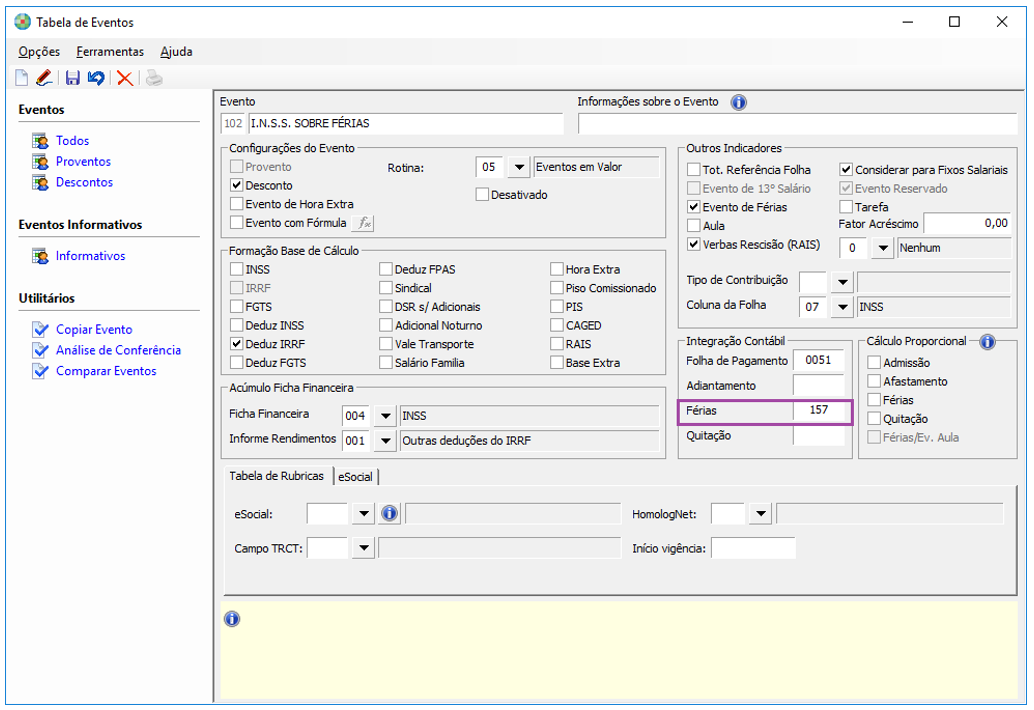
Task: Open Análise de Conferência link
Action: (x=118, y=350)
